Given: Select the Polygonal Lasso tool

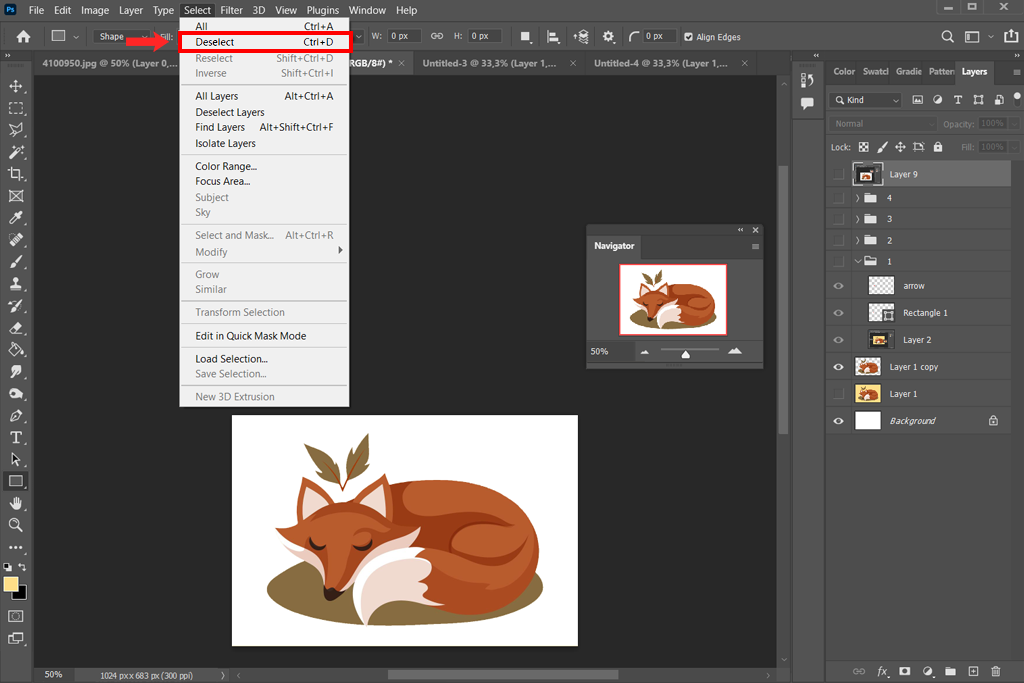Looking at the screenshot, I should tap(16, 130).
